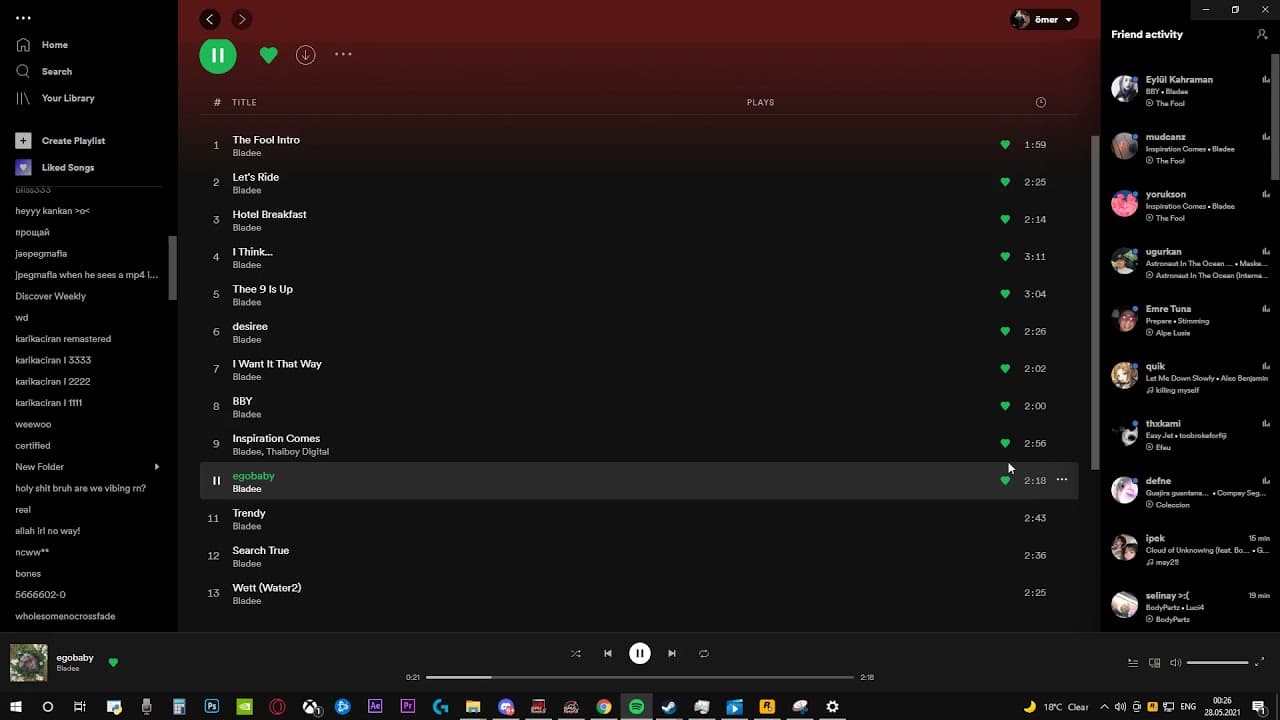Screen dimensions: 1280x720
Task: Open the connect to a device icon
Action: point(1155,662)
